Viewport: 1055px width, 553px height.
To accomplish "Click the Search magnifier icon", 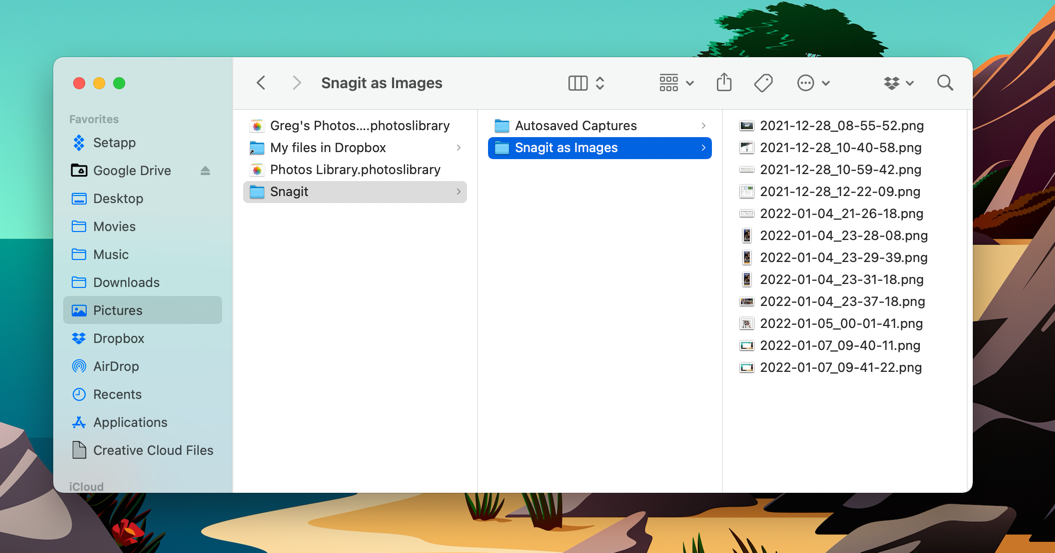I will [945, 82].
